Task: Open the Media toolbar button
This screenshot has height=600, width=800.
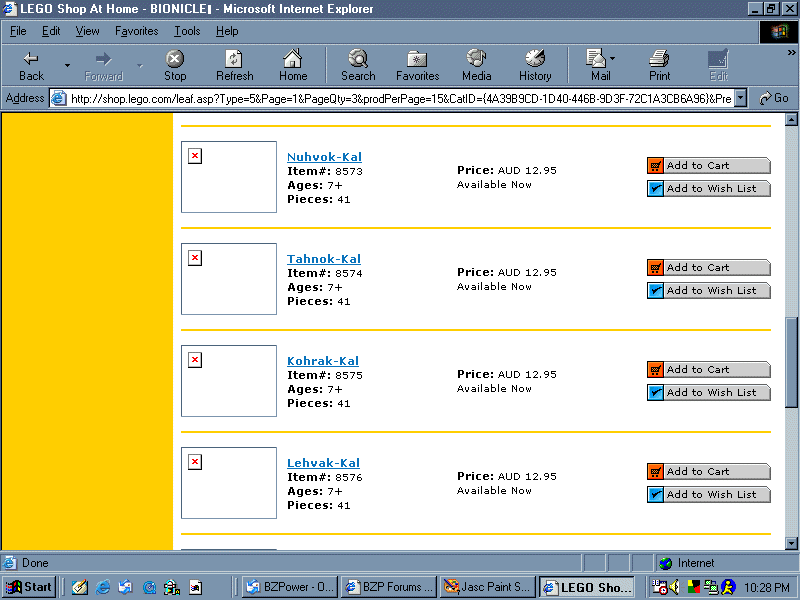Action: (477, 65)
